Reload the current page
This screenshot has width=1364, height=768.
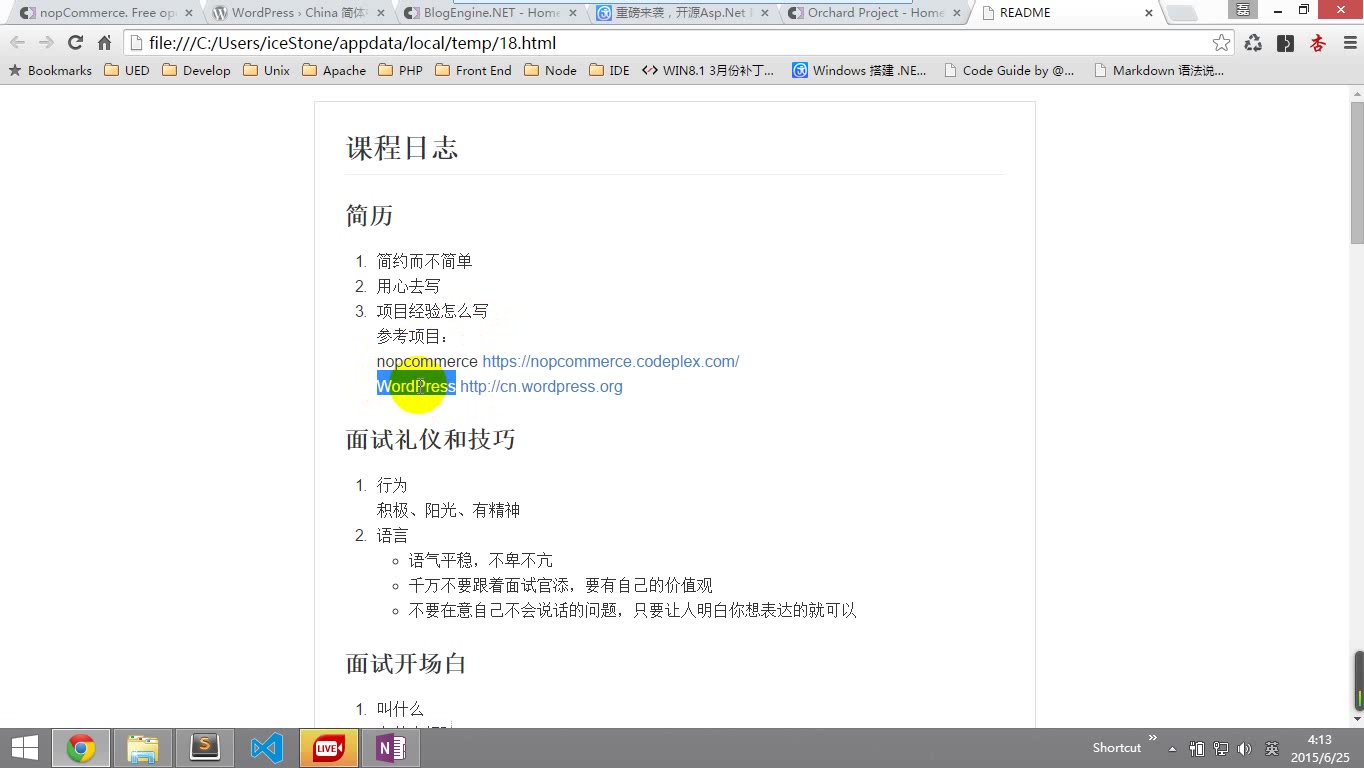pyautogui.click(x=75, y=43)
